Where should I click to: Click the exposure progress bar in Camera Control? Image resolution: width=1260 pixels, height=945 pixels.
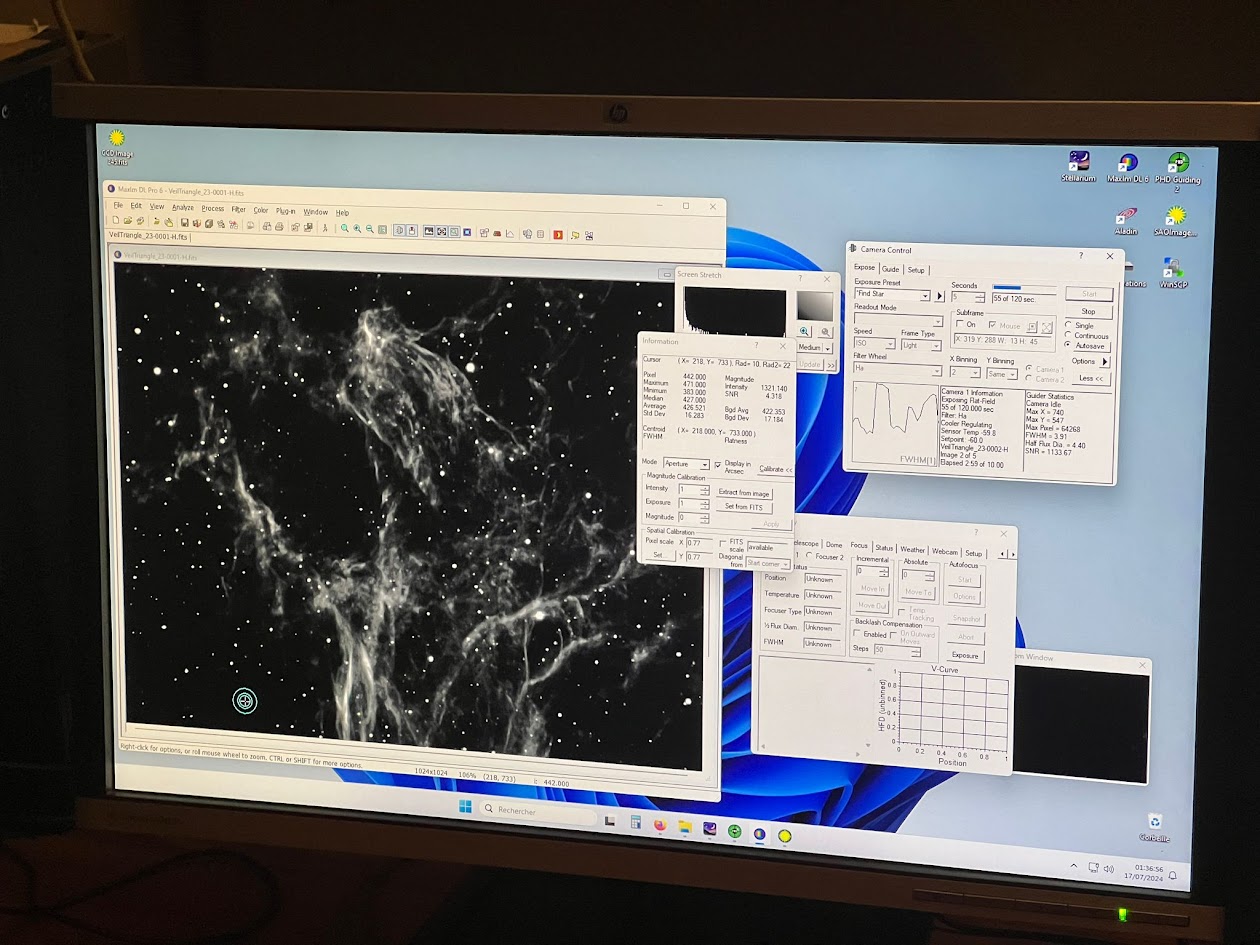point(1024,287)
